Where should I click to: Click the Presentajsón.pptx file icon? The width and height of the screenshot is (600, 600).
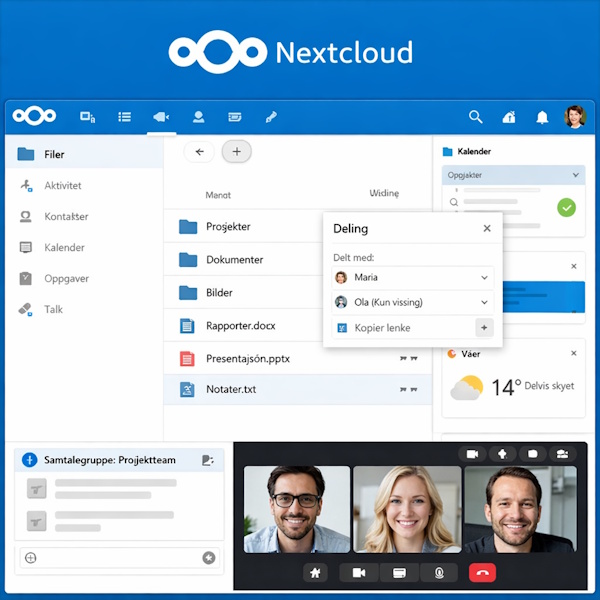[187, 359]
